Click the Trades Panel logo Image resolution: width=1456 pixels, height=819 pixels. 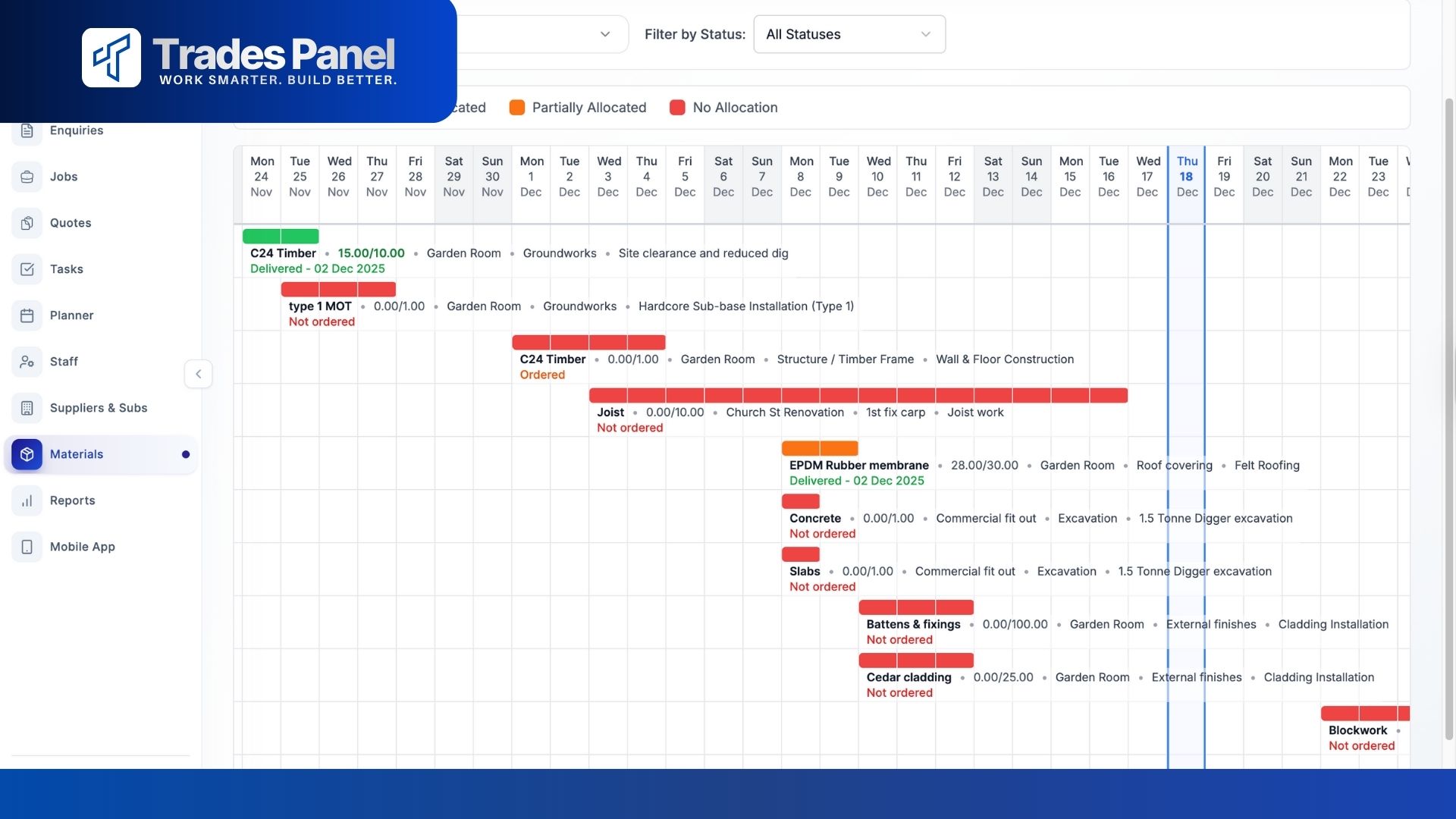coord(111,58)
